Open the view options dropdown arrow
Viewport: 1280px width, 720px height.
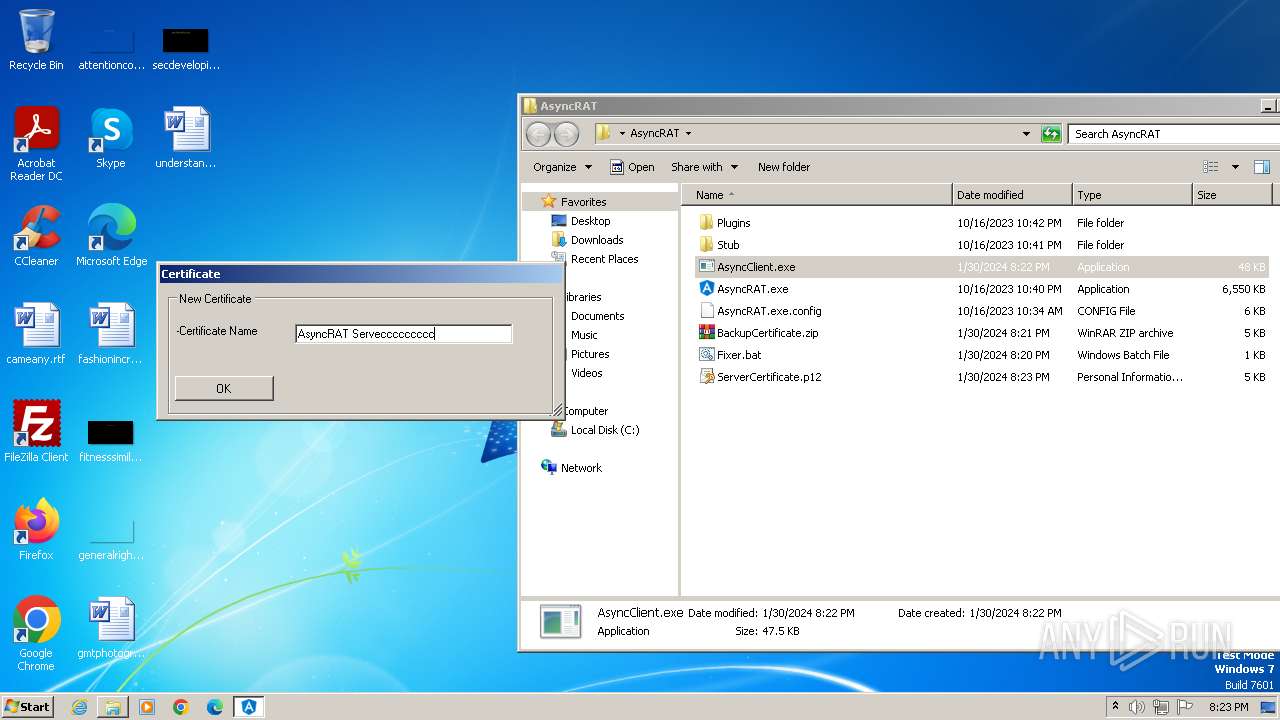tap(1235, 167)
